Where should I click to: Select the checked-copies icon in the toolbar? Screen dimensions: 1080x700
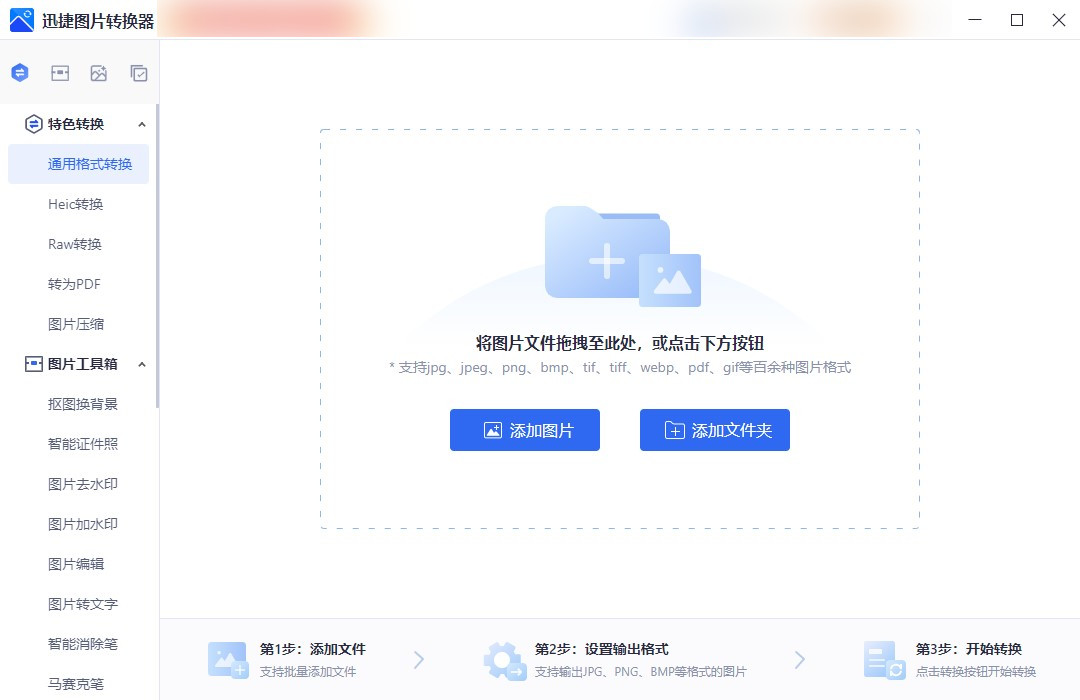click(139, 72)
